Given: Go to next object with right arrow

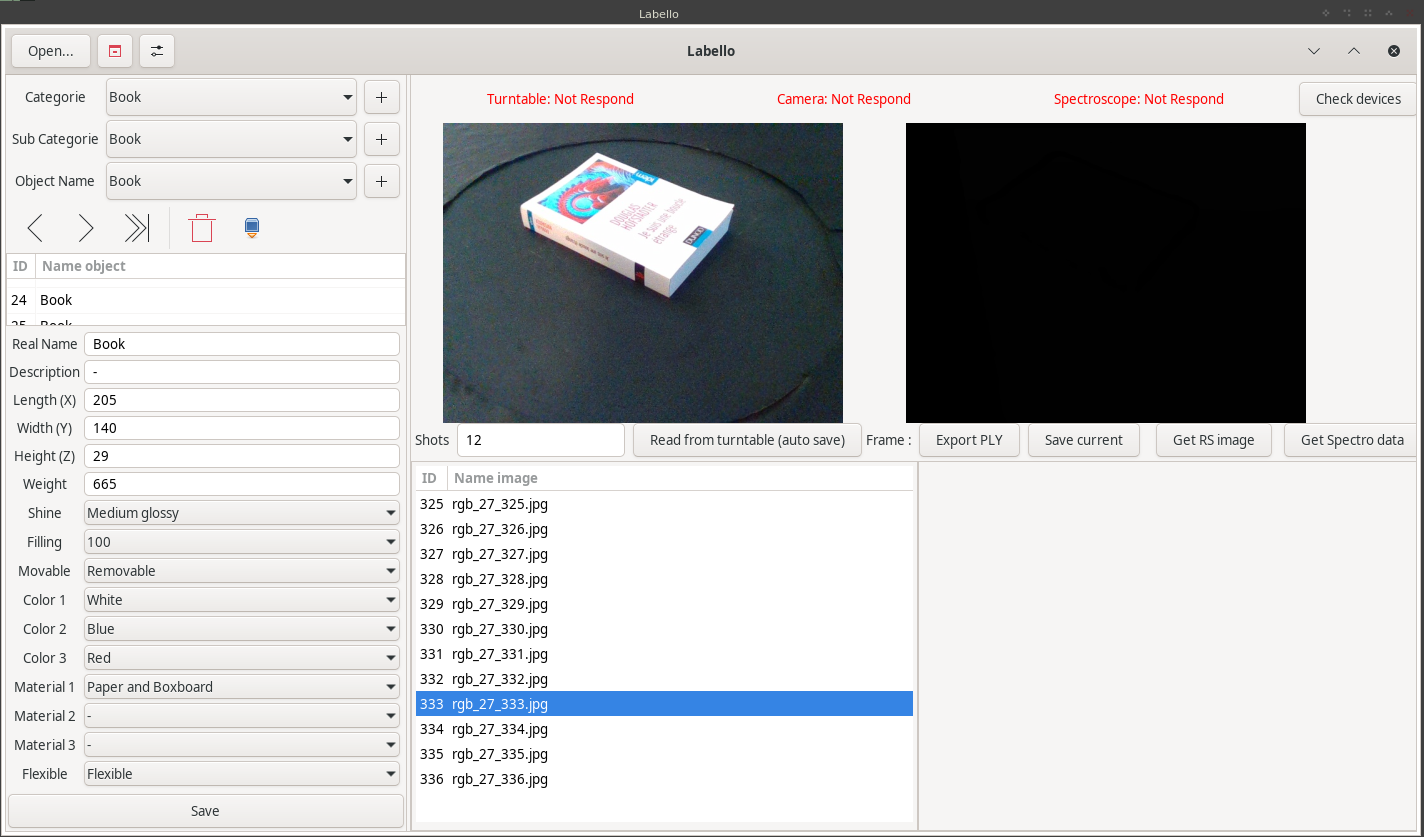Looking at the screenshot, I should [x=86, y=229].
